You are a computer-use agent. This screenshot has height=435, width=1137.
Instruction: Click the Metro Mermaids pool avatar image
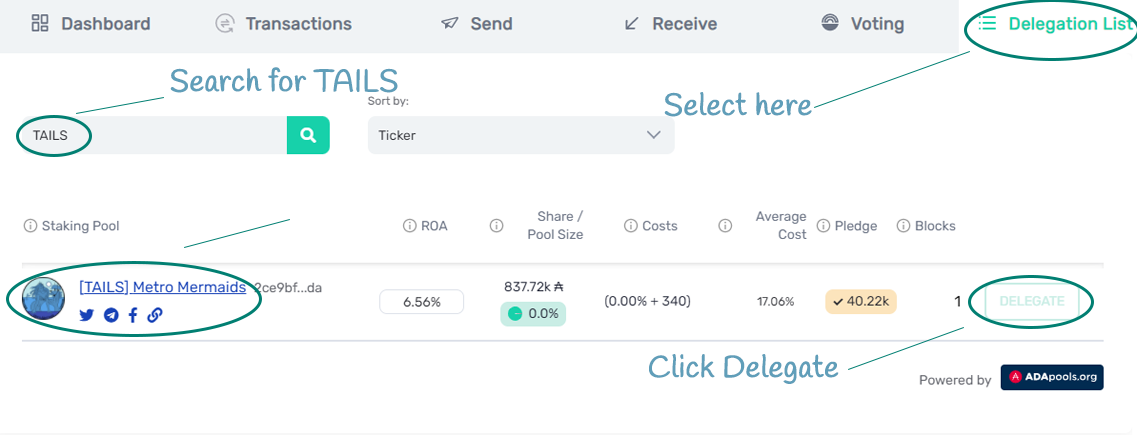[44, 299]
